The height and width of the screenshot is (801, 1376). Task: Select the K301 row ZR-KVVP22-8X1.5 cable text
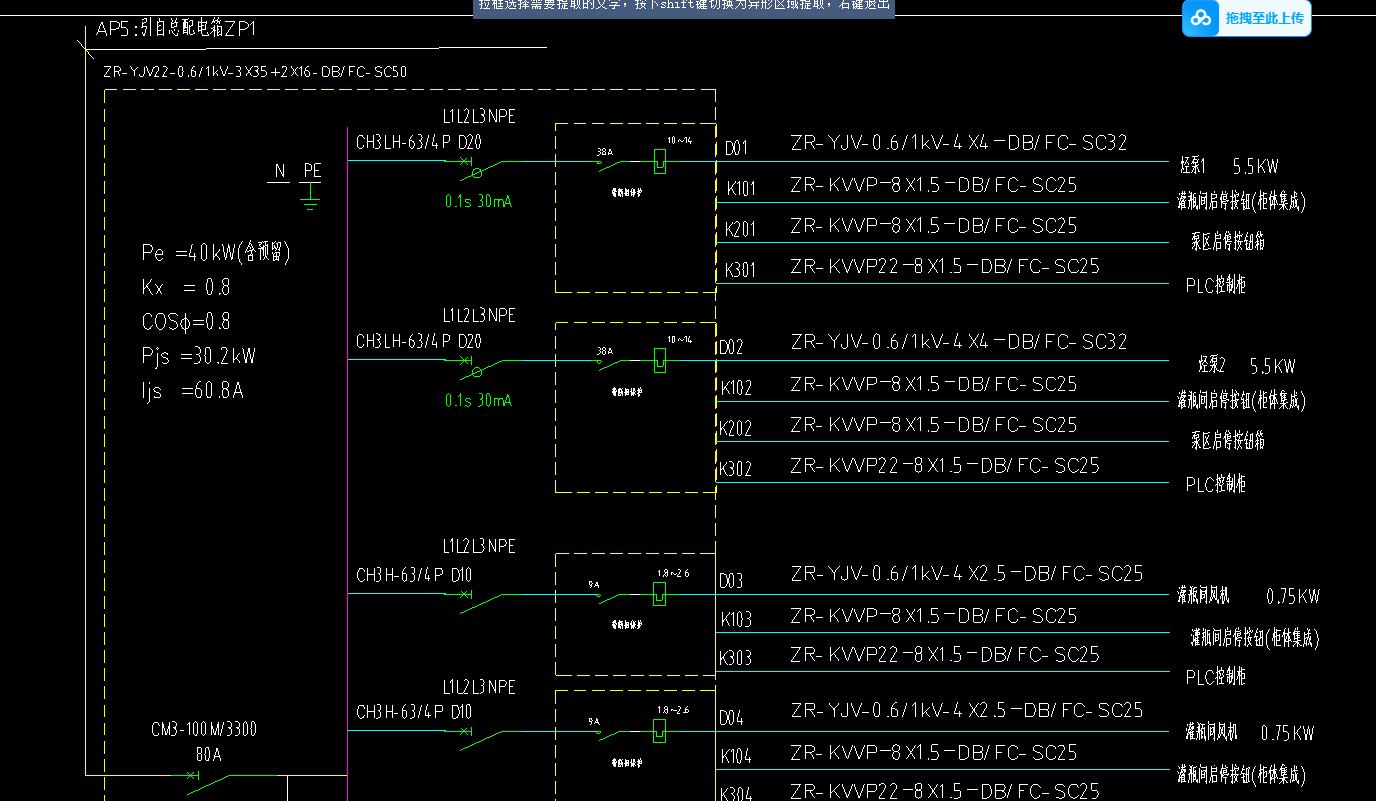(x=945, y=266)
